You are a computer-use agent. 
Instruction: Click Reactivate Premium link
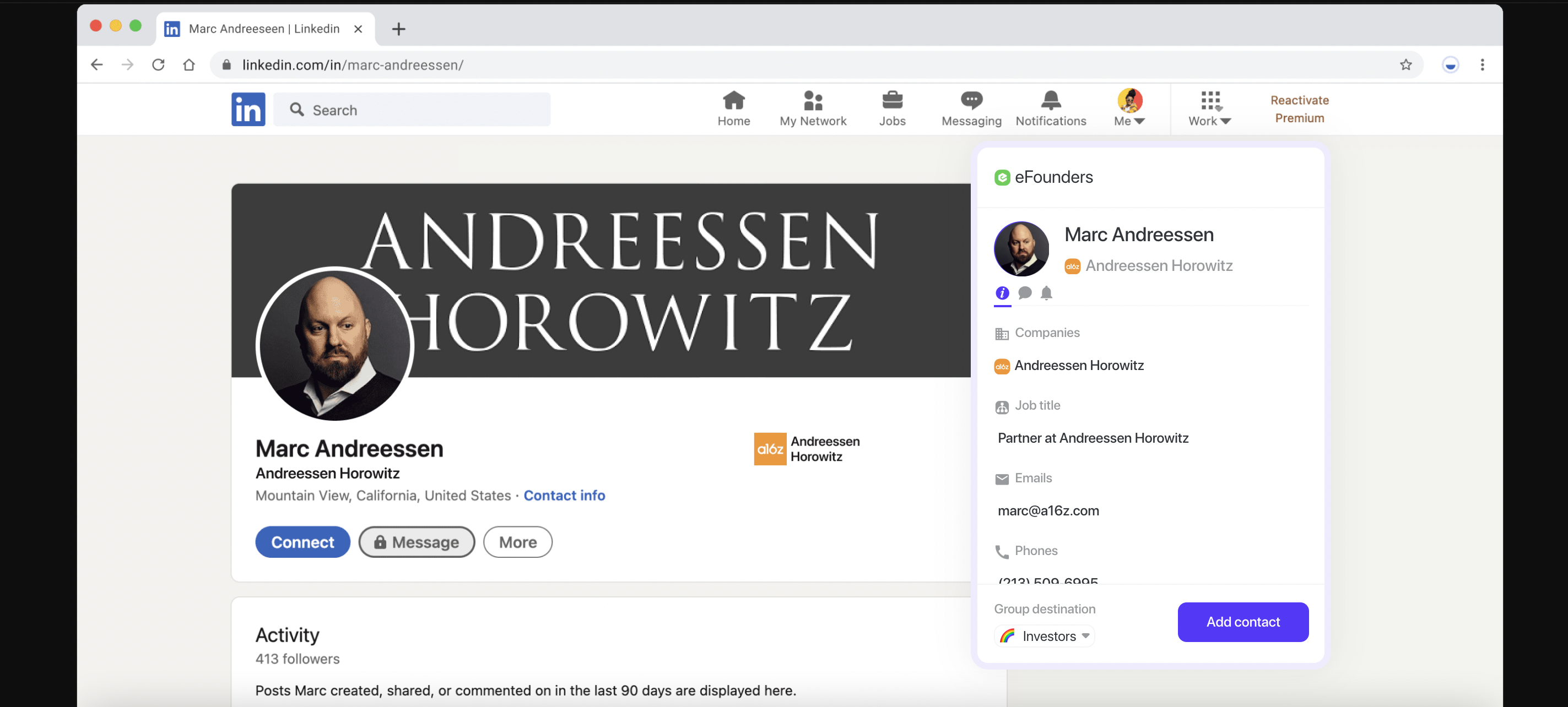tap(1299, 109)
